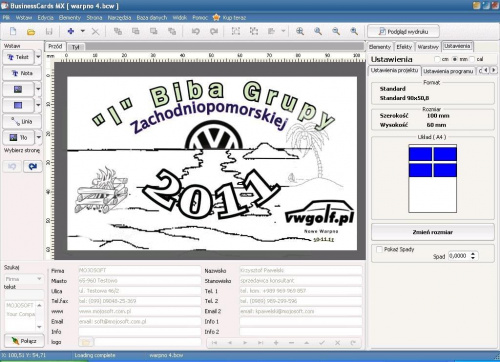Switch to the Warstwy tab

click(x=428, y=47)
